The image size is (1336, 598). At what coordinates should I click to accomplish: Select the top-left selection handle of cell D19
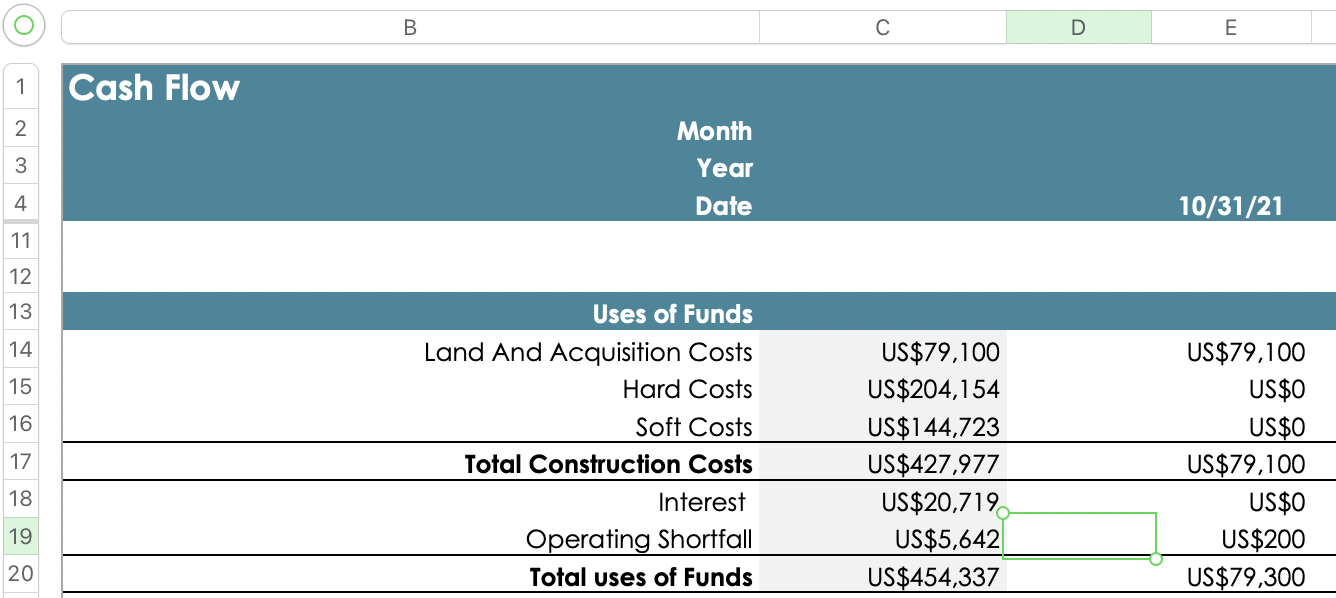coord(1003,513)
